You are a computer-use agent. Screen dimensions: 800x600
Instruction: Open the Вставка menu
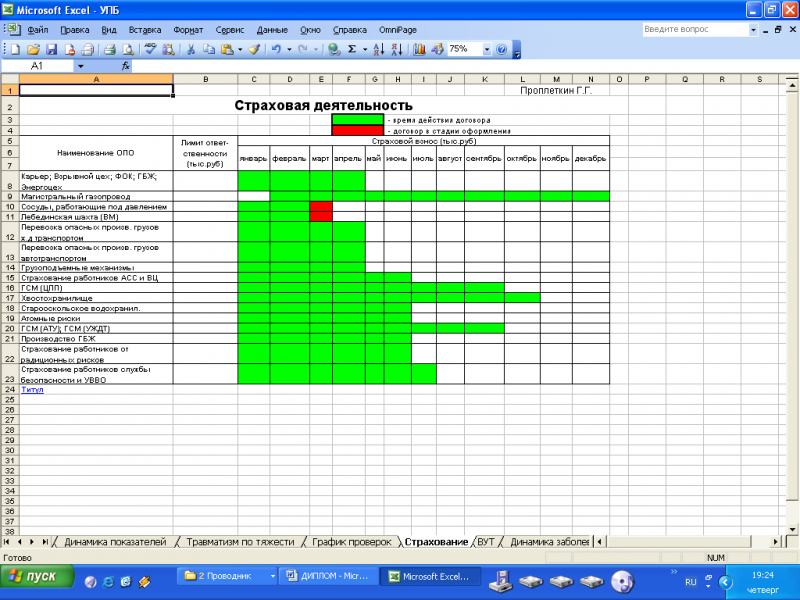(145, 30)
